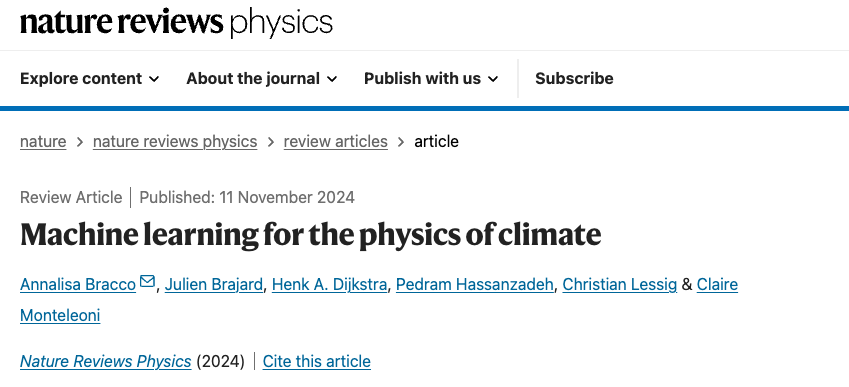Click Cite this article

(317, 361)
